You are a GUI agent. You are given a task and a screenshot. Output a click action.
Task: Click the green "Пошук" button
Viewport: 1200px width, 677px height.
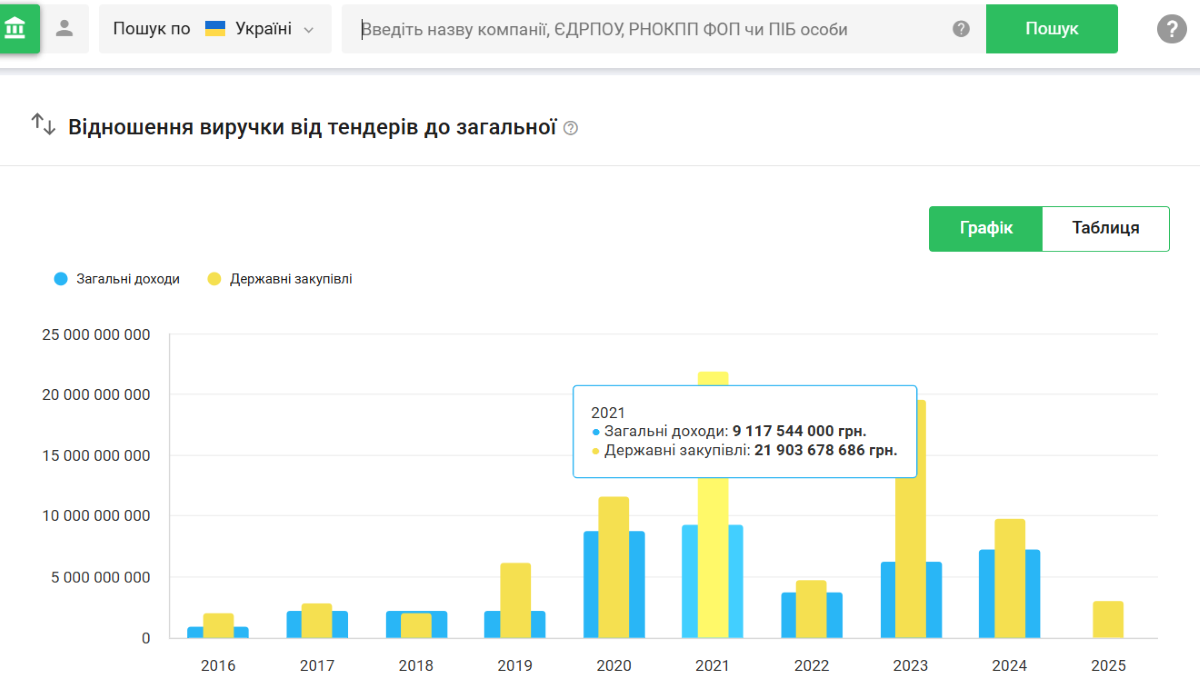pyautogui.click(x=1051, y=29)
